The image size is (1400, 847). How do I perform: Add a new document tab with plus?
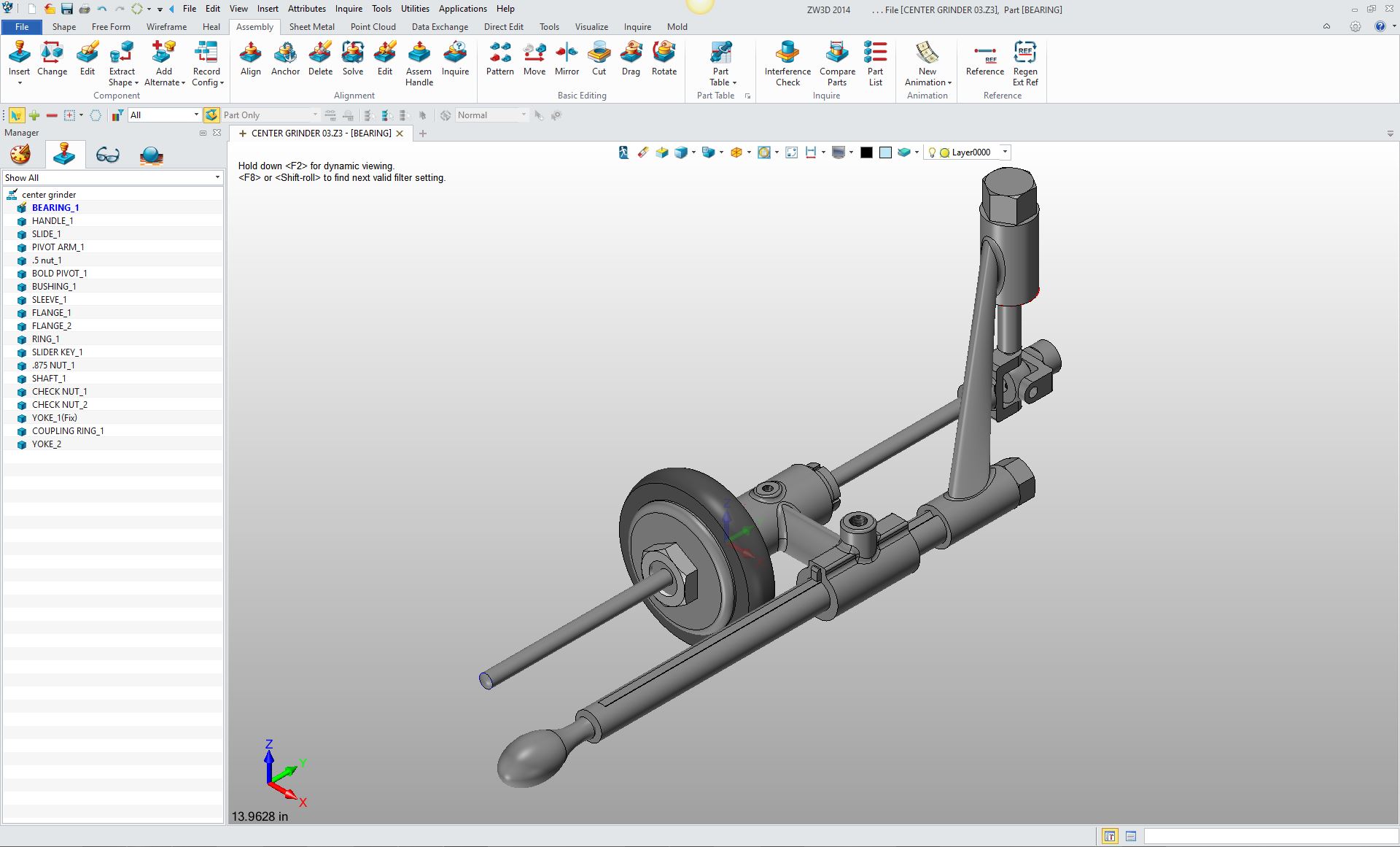point(423,134)
